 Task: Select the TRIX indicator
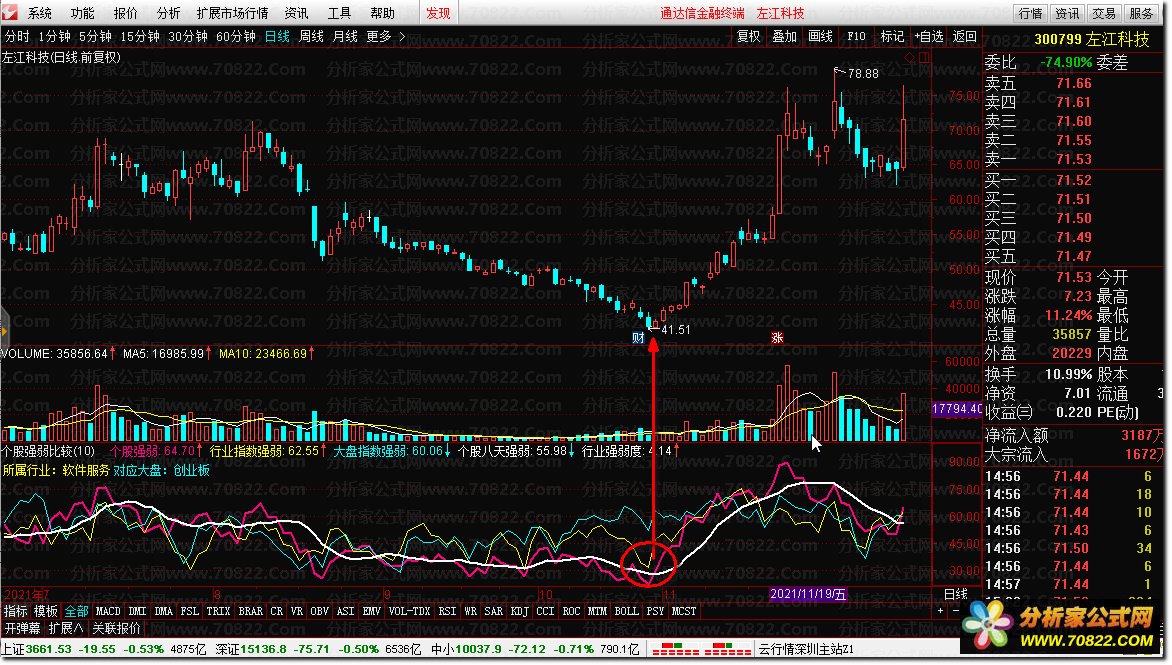(218, 611)
